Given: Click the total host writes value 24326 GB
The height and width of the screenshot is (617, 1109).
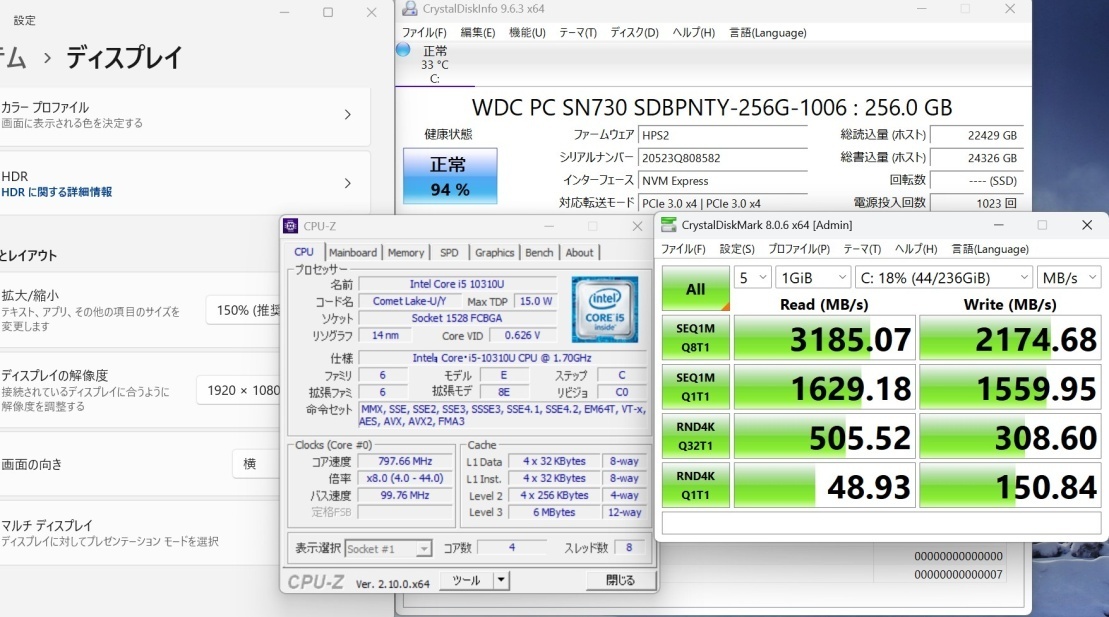Looking at the screenshot, I should [x=977, y=158].
